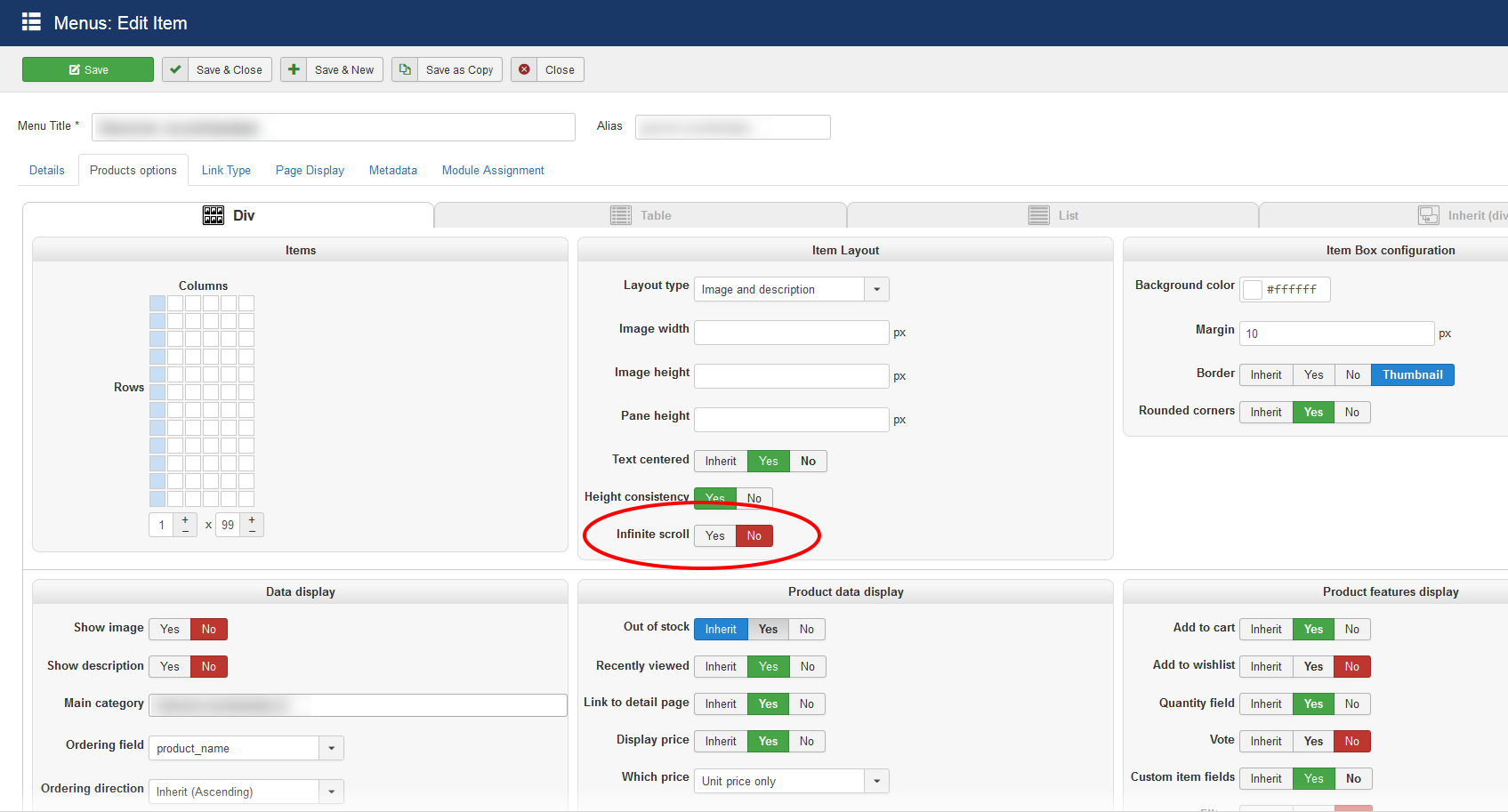Set Infinite scroll to No
1508x812 pixels.
pos(754,535)
